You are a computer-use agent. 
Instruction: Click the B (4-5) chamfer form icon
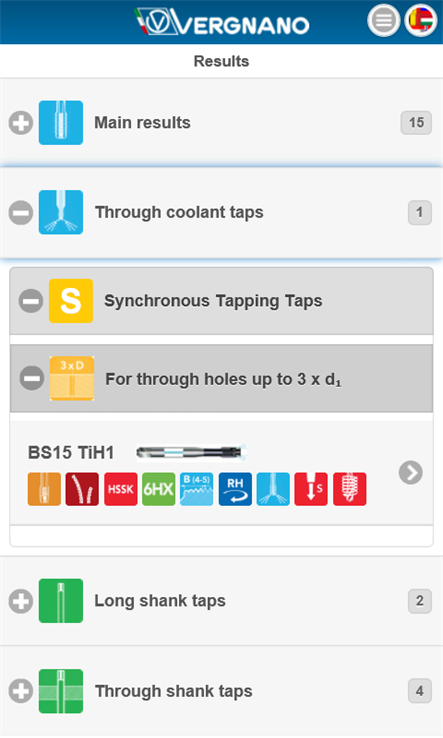[197, 489]
